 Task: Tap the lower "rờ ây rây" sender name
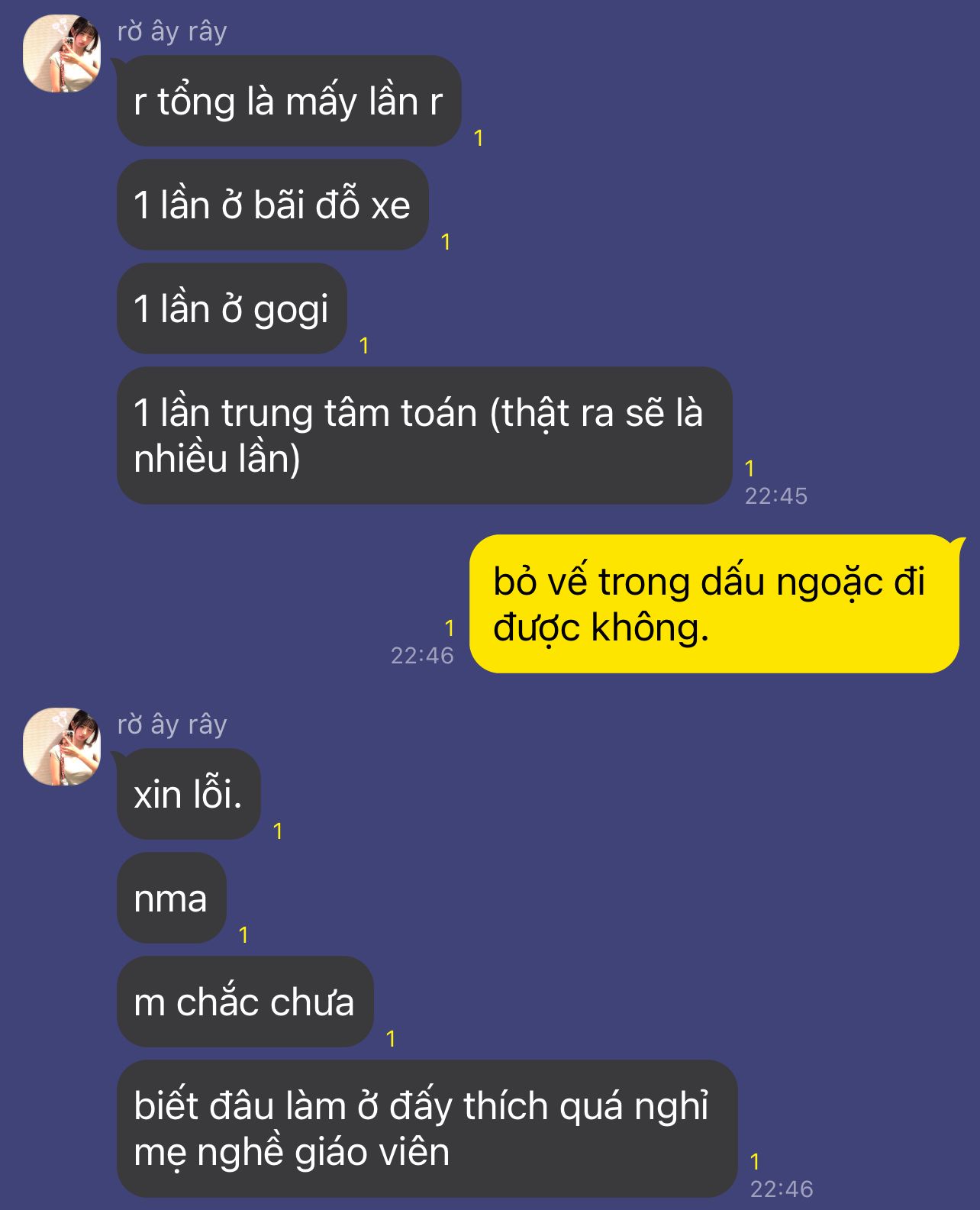(x=172, y=724)
